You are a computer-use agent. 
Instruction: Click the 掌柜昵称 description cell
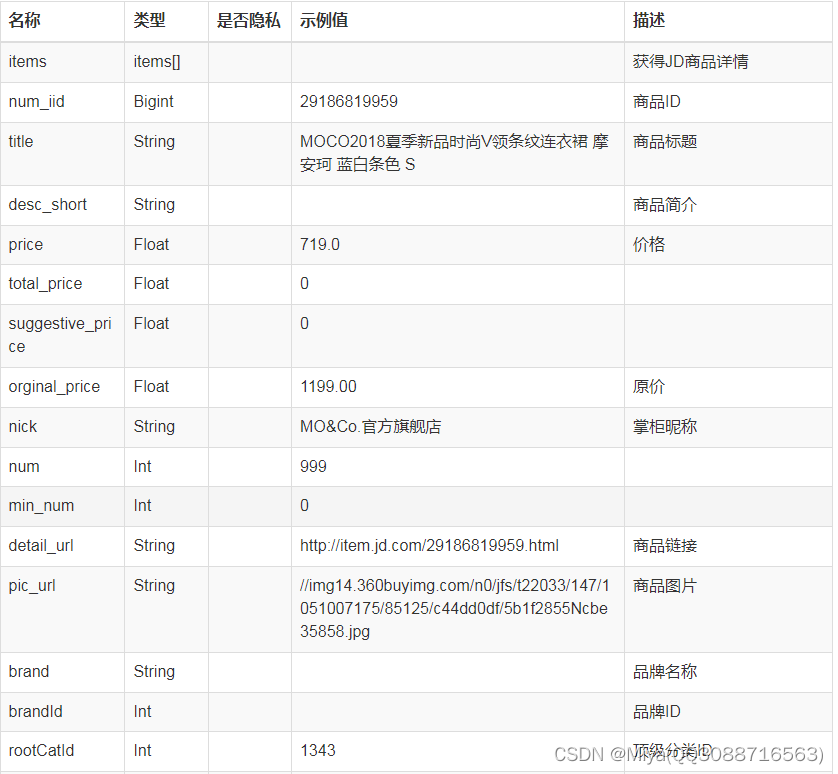pos(665,427)
